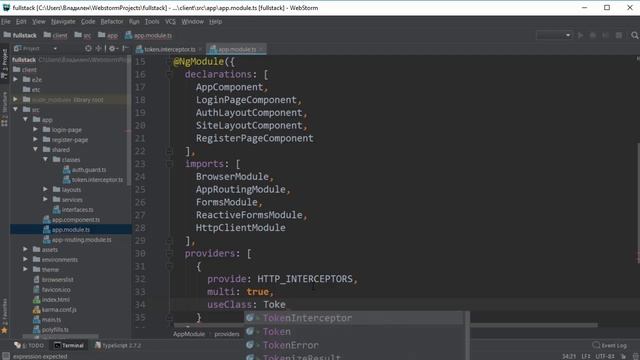Open the TypeScript 2.7.2 tool window
This screenshot has width=640, height=360.
point(118,345)
